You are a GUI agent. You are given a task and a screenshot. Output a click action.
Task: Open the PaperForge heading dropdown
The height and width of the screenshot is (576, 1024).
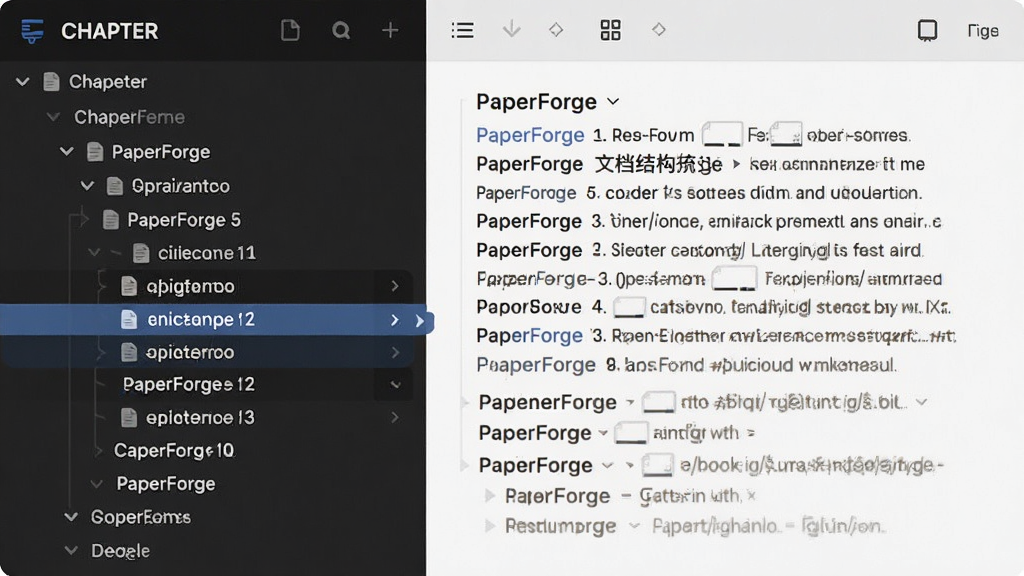[613, 102]
